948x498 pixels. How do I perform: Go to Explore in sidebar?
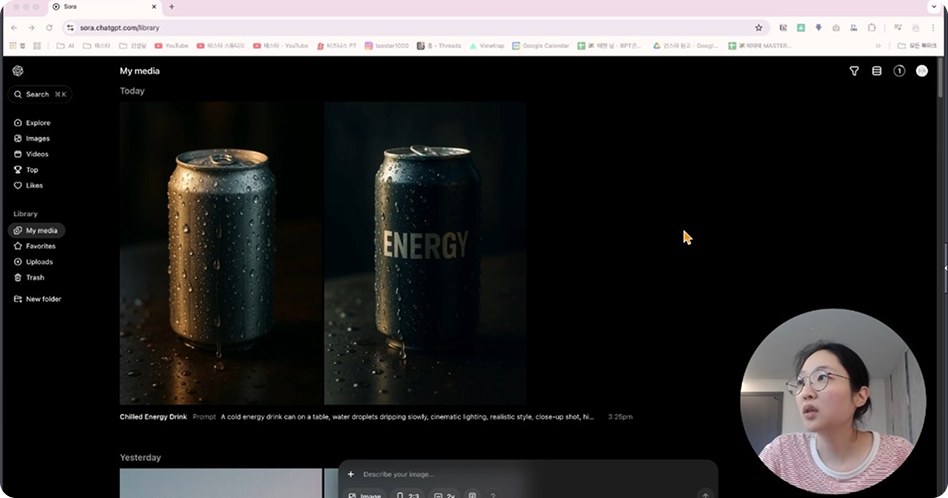(x=37, y=123)
